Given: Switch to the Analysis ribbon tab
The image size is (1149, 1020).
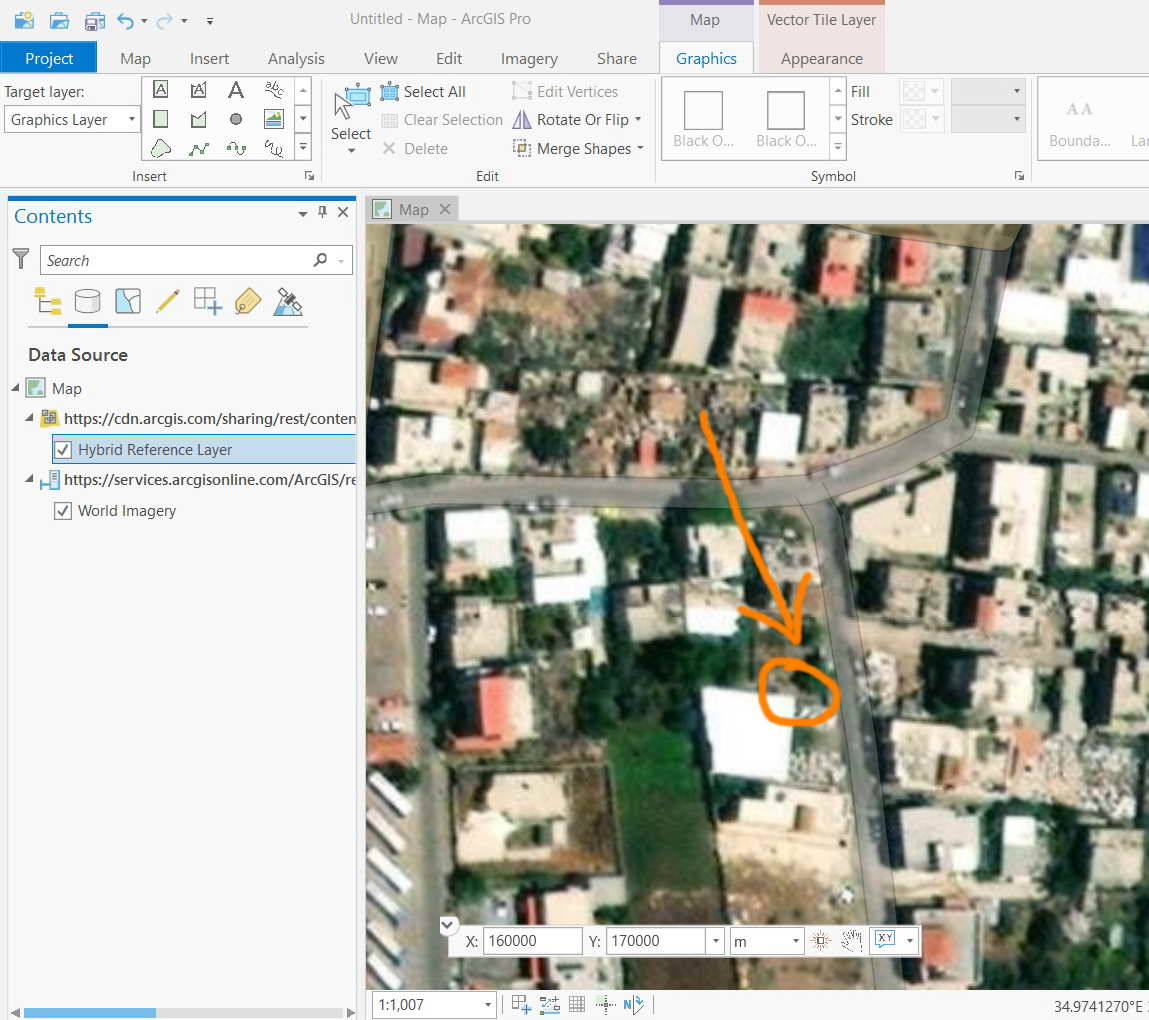Looking at the screenshot, I should [296, 58].
